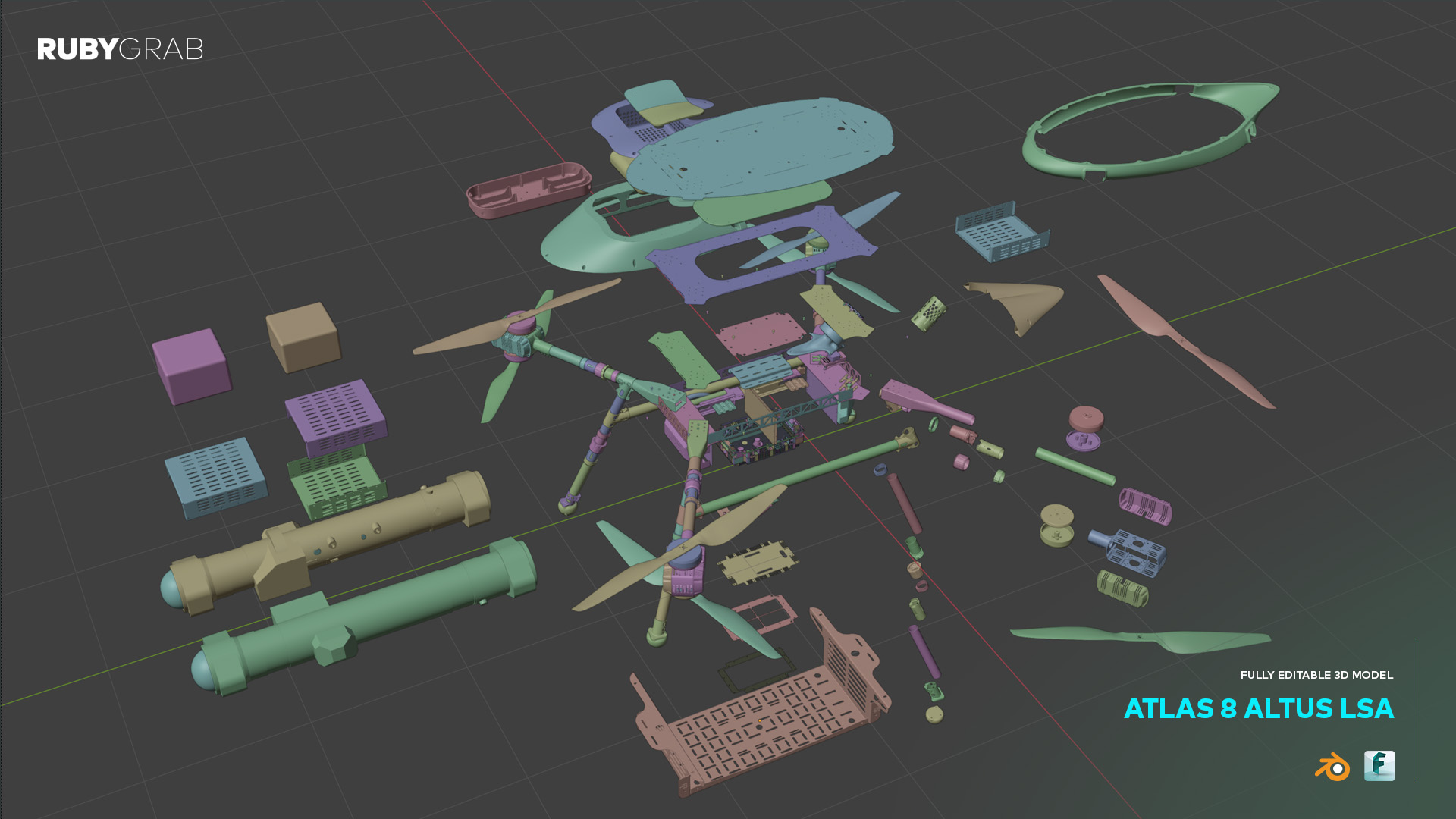Select the pink solid cube part

[x=192, y=366]
